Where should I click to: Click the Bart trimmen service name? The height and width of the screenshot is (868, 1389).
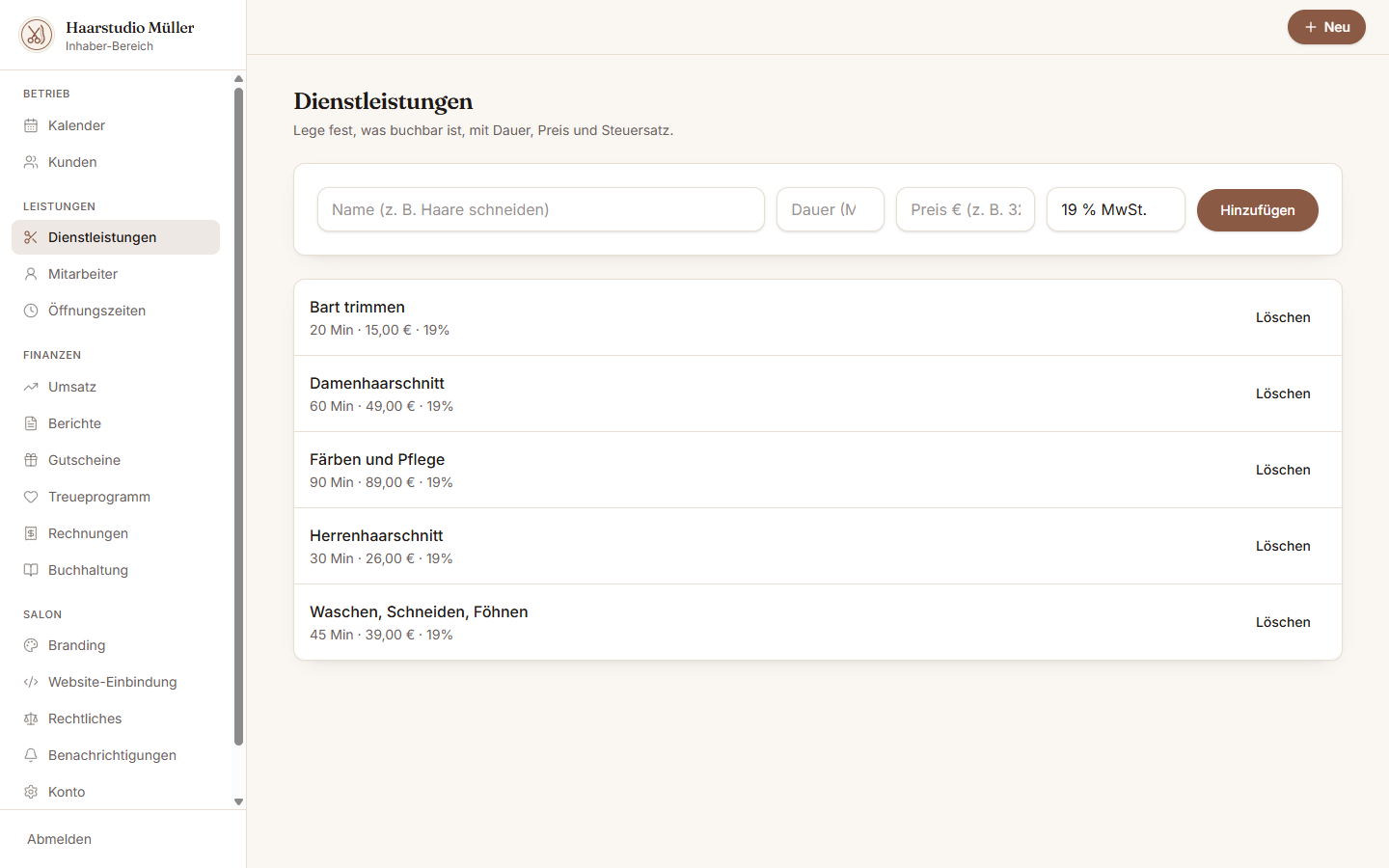[357, 307]
